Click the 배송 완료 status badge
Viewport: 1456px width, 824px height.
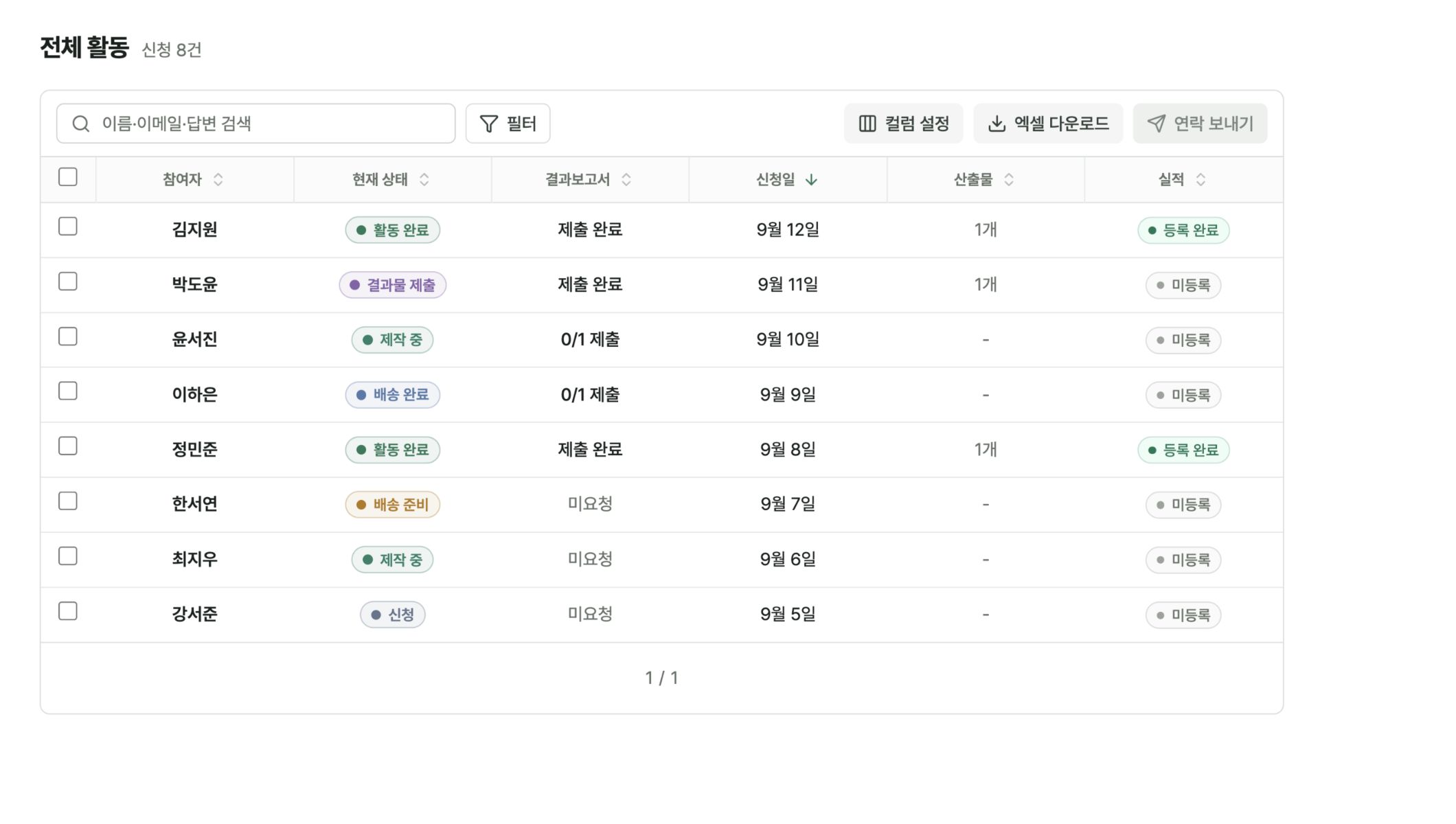point(393,395)
